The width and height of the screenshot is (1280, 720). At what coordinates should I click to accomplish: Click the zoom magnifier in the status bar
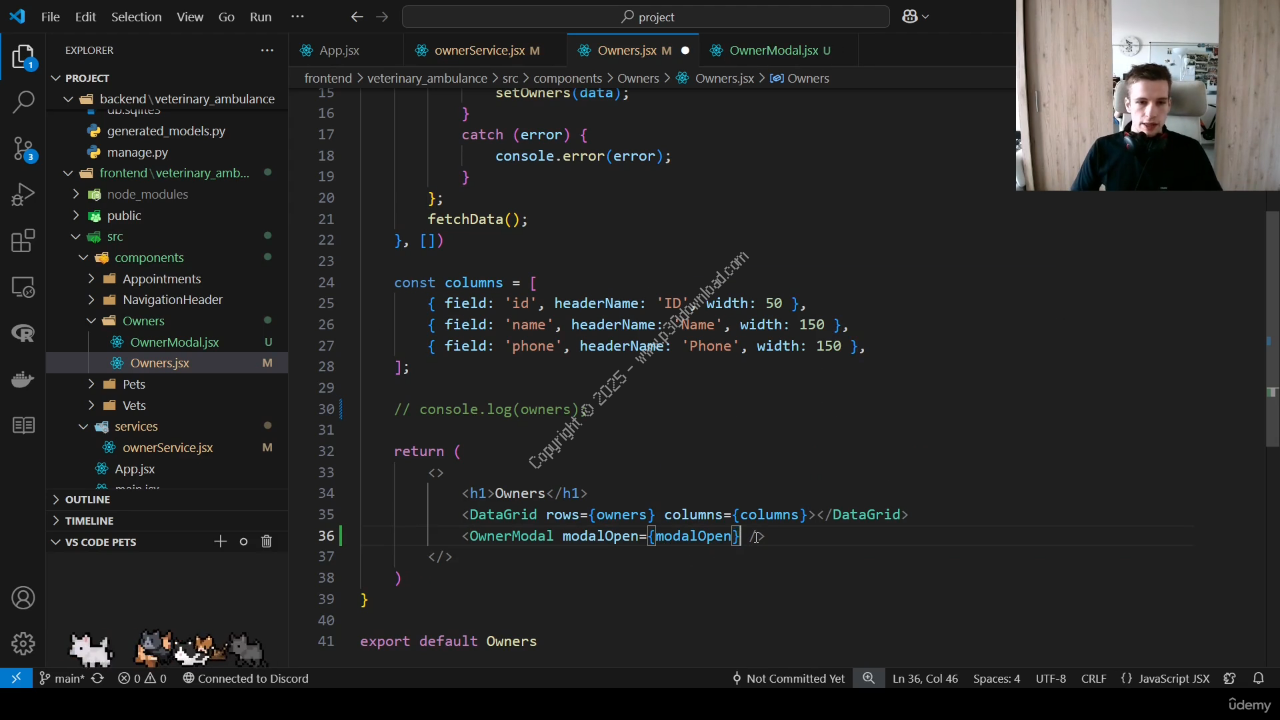pyautogui.click(x=868, y=678)
